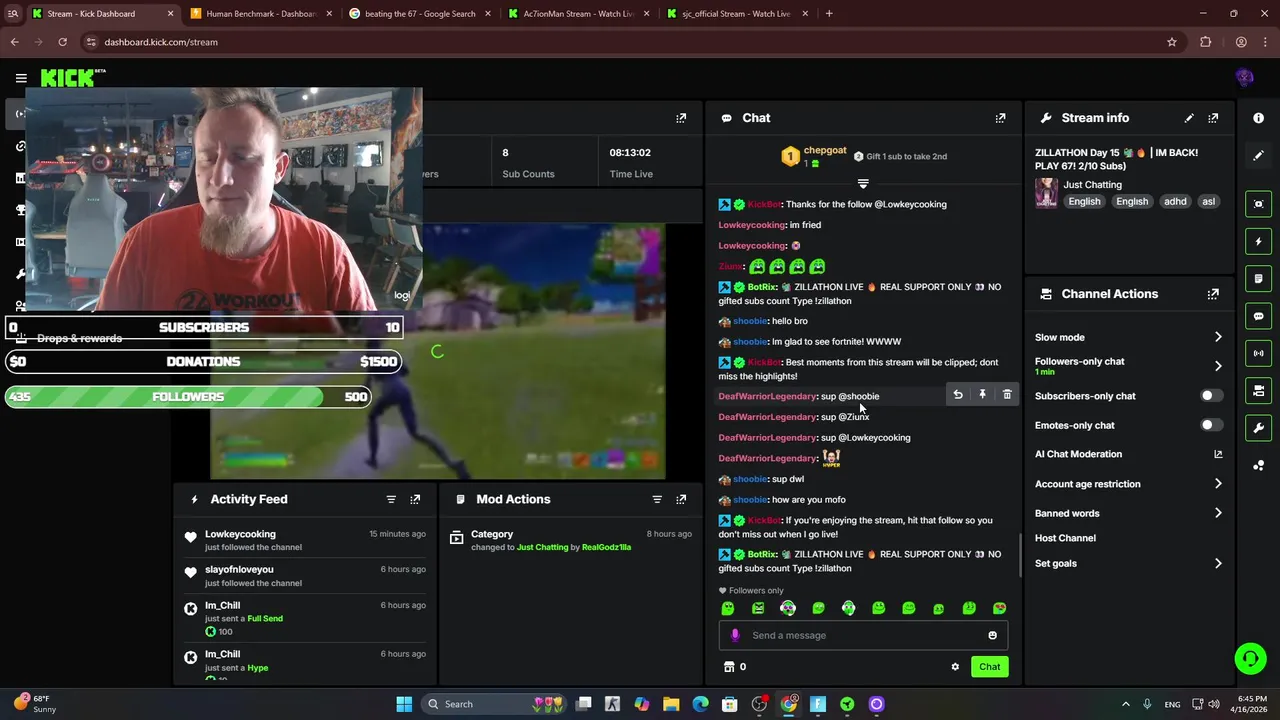Click the pencil icon in right sidebar
Image resolution: width=1280 pixels, height=720 pixels.
pos(1258,155)
